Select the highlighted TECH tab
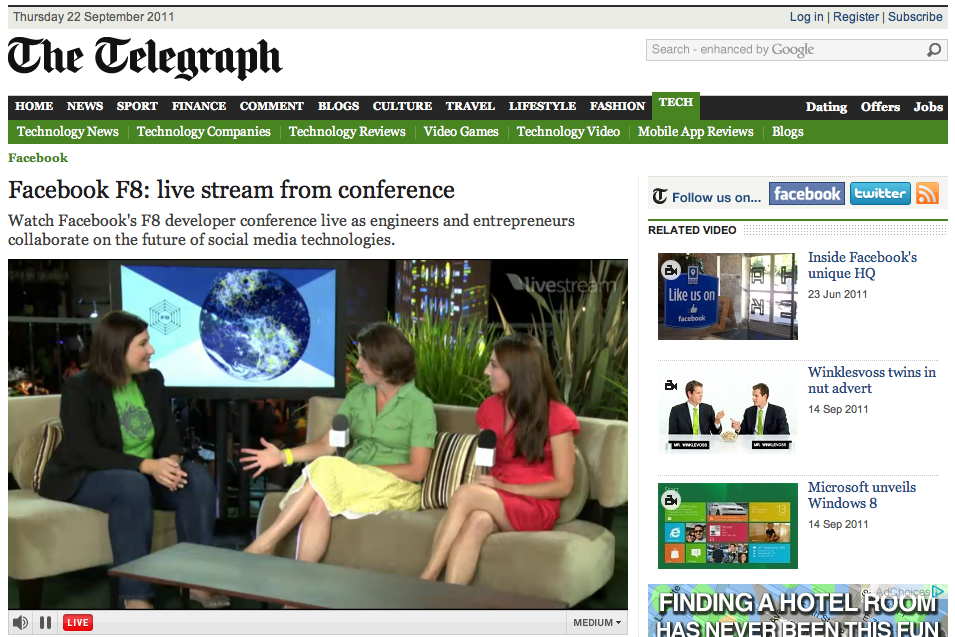 point(675,103)
